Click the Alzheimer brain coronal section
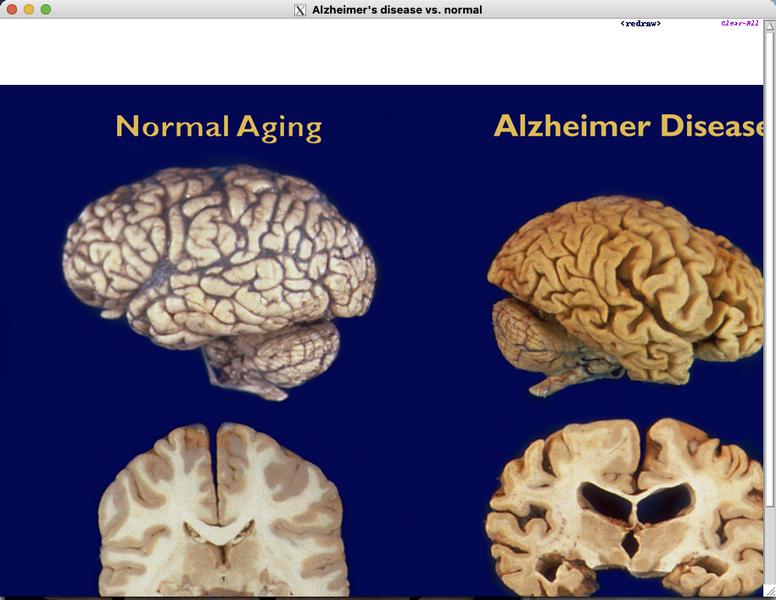This screenshot has height=600, width=776. 625,510
